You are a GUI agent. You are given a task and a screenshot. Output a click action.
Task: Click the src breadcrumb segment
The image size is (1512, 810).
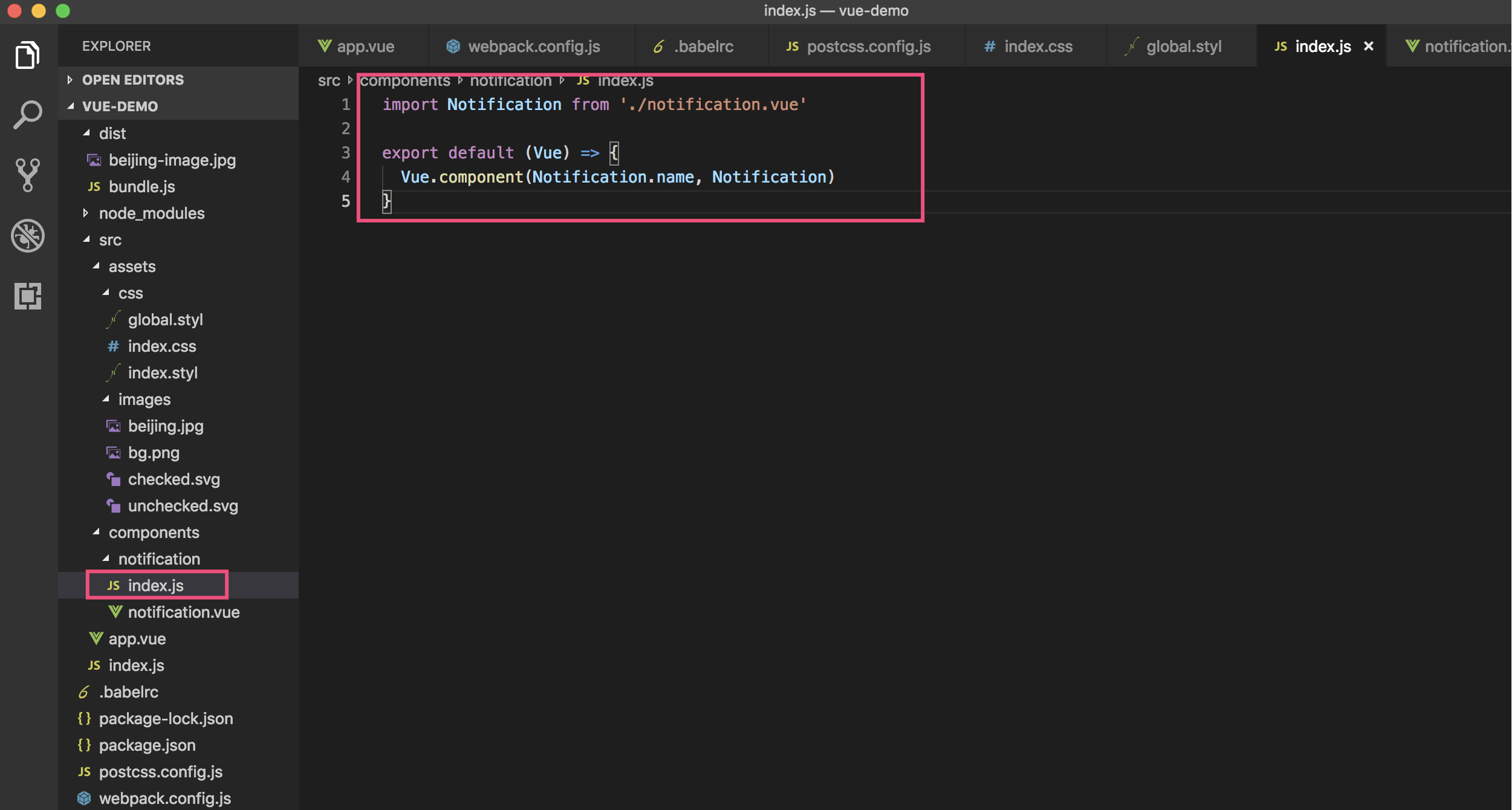329,81
